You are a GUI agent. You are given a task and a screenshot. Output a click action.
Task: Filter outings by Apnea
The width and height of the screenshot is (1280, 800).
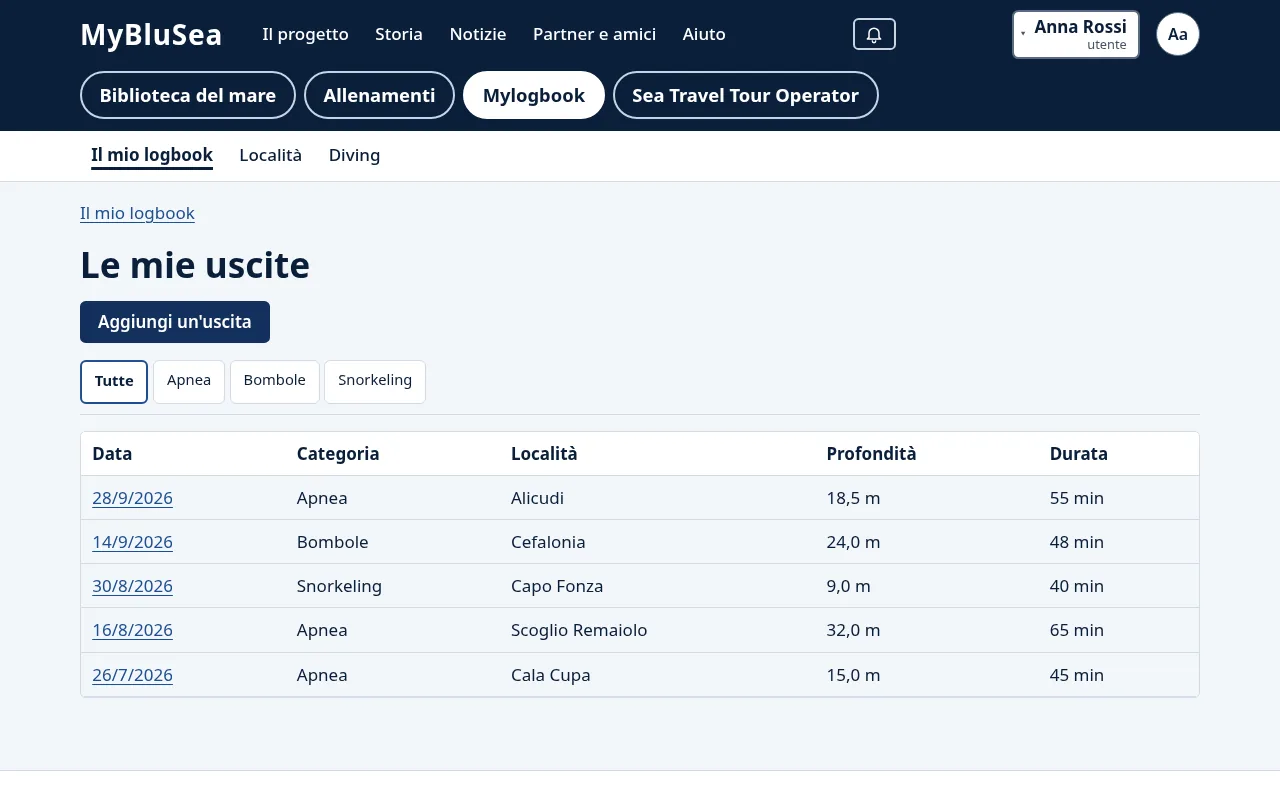[189, 381]
